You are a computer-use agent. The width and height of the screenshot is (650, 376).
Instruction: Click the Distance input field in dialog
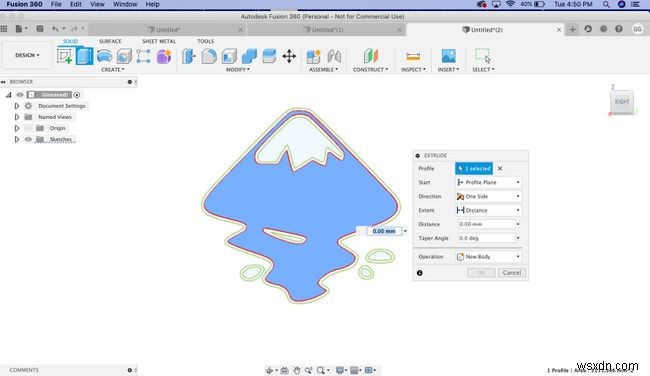point(487,224)
